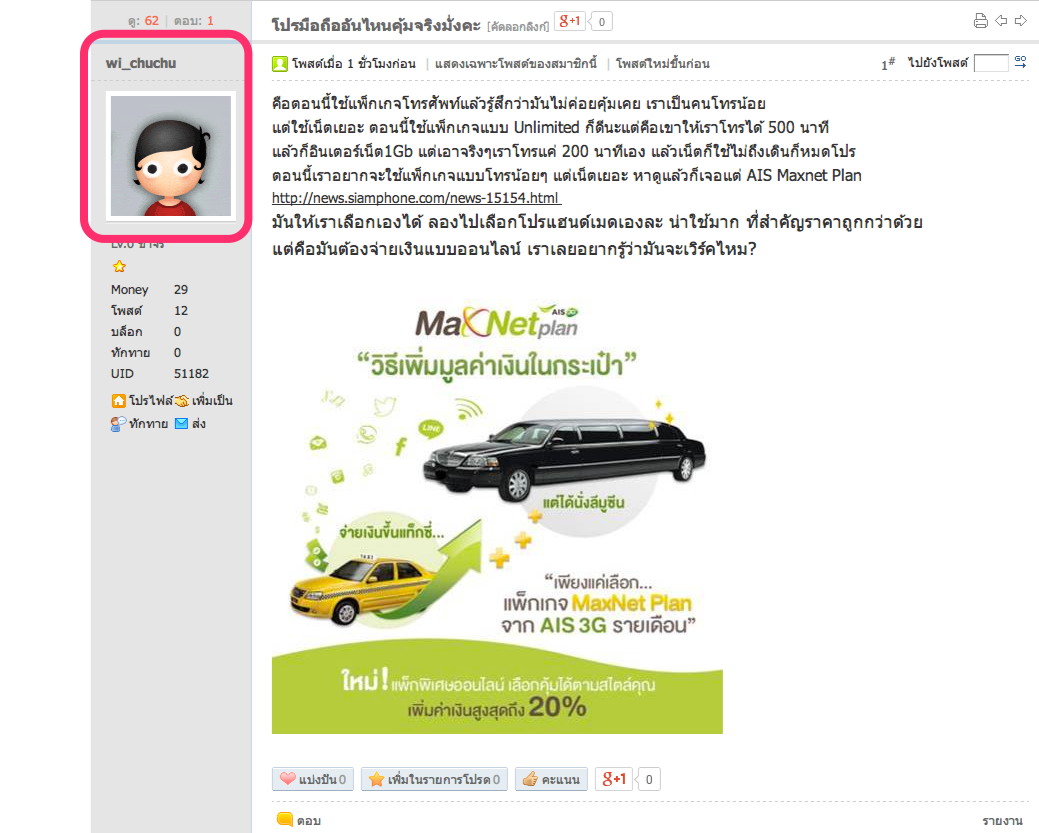This screenshot has width=1039, height=833.
Task: Open the profile home icon link
Action: click(119, 400)
